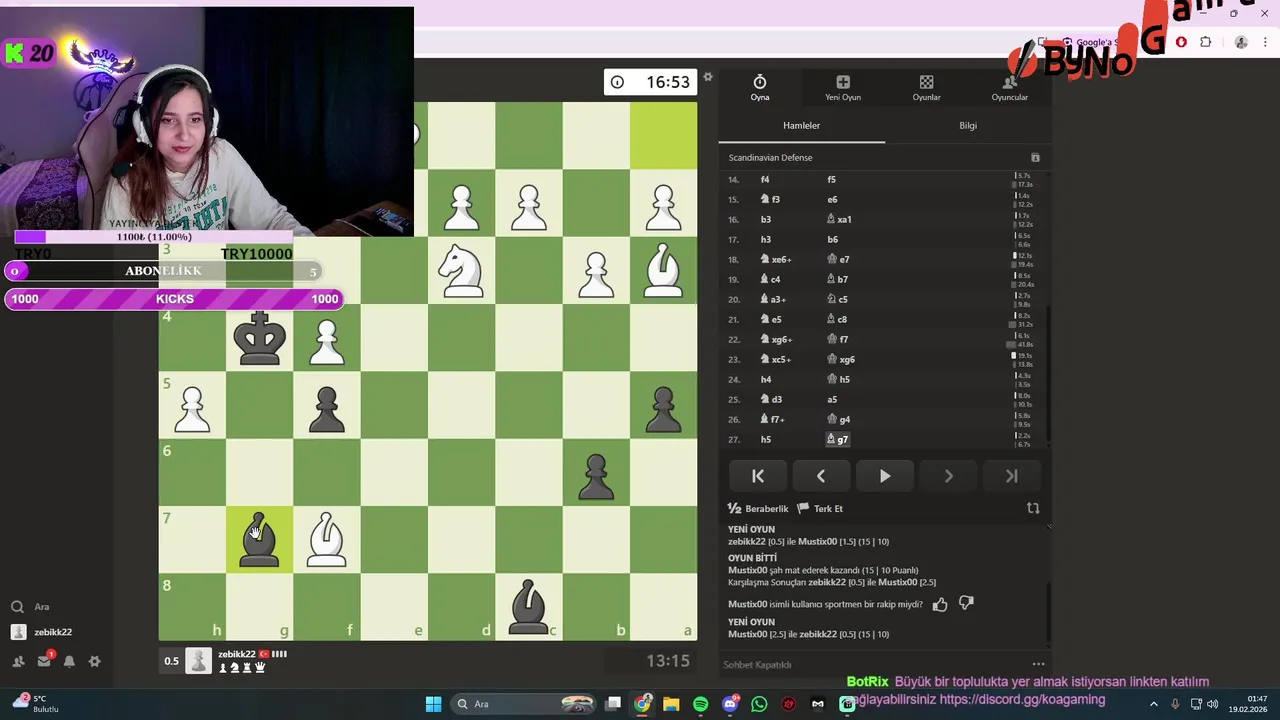Open the Yeni Oyun tab
Viewport: 1280px width, 720px height.
843,88
